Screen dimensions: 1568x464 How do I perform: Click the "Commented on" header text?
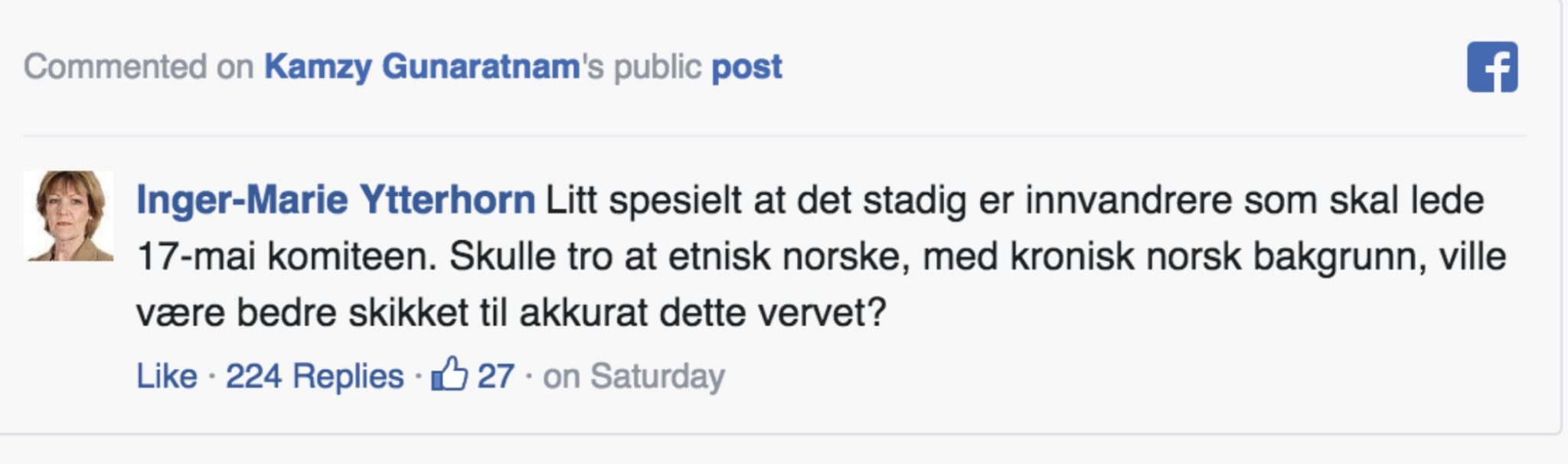139,67
